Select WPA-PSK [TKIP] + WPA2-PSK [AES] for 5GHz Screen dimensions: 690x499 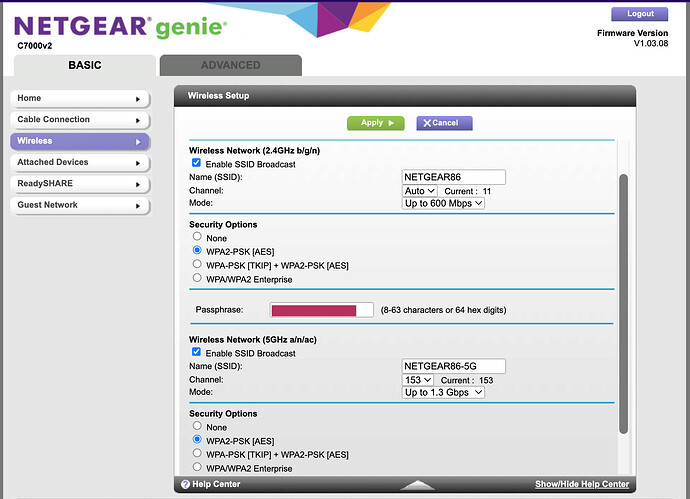pos(197,453)
